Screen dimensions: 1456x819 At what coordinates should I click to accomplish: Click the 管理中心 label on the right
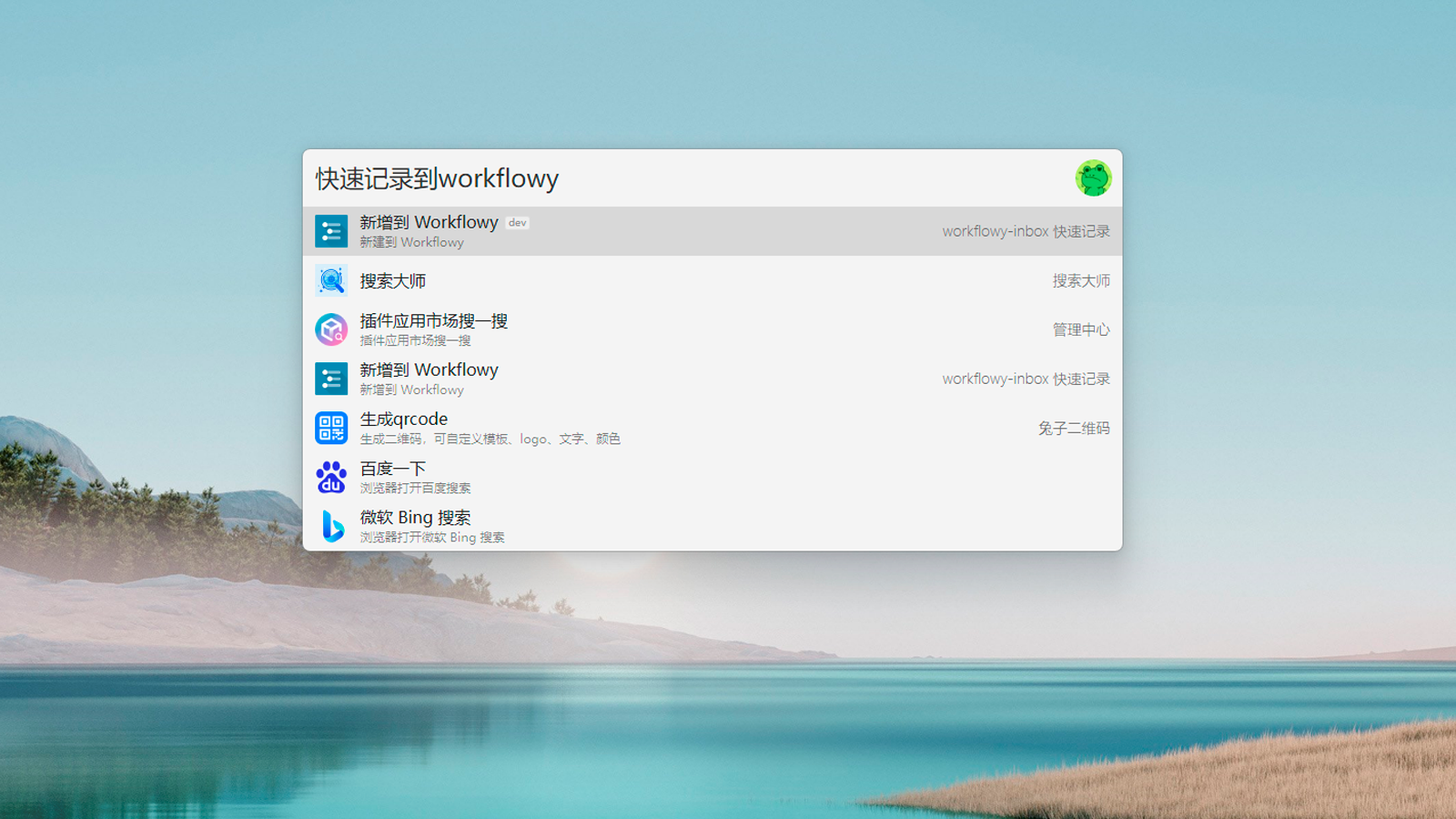[1081, 329]
